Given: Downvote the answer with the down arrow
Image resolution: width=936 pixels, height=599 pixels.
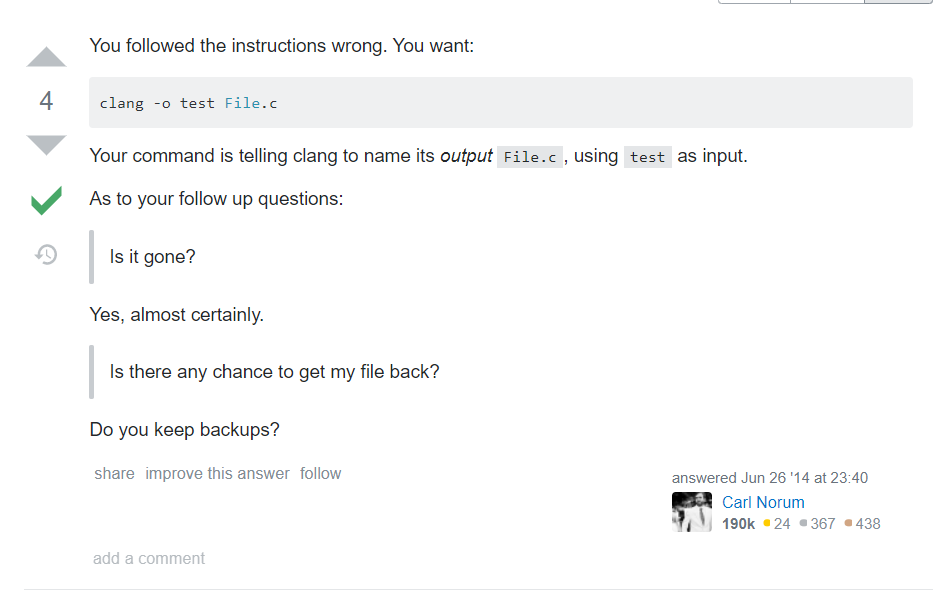Looking at the screenshot, I should click(x=46, y=145).
